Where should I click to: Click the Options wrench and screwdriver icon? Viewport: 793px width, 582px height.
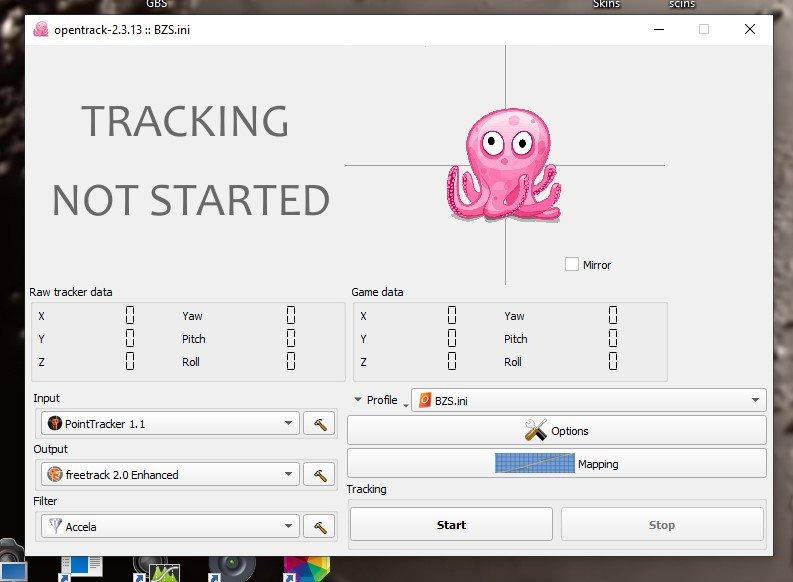point(536,430)
